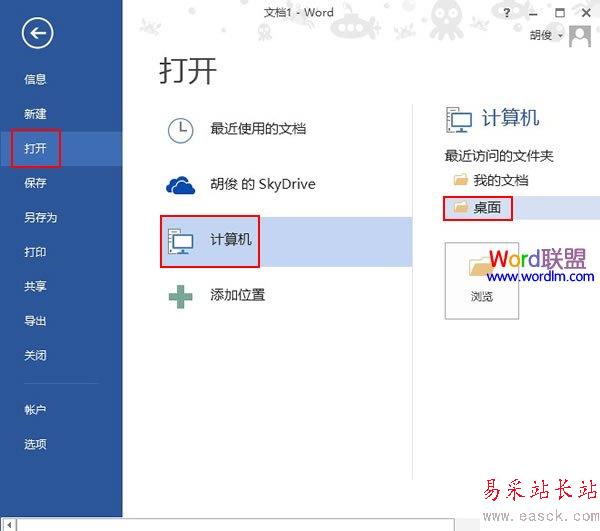Click the green plus add-location icon
This screenshot has height=531, width=600.
(181, 296)
